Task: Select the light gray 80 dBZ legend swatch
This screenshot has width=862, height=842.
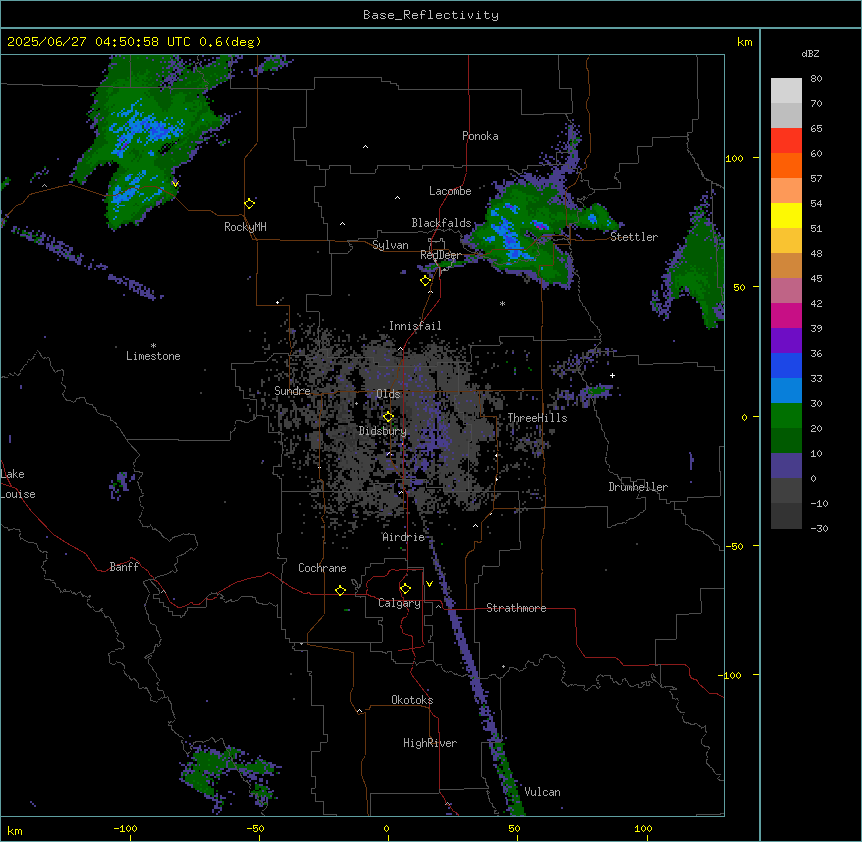Action: pyautogui.click(x=786, y=91)
